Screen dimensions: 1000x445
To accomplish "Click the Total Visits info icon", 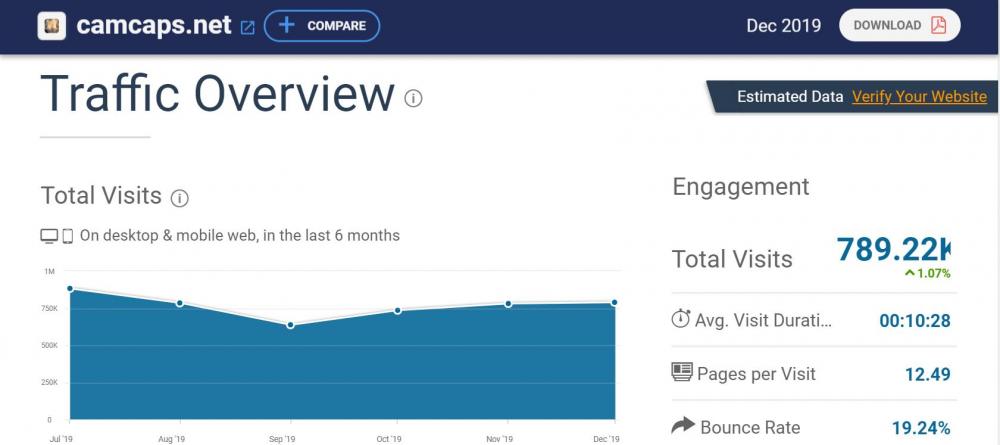I will click(180, 198).
